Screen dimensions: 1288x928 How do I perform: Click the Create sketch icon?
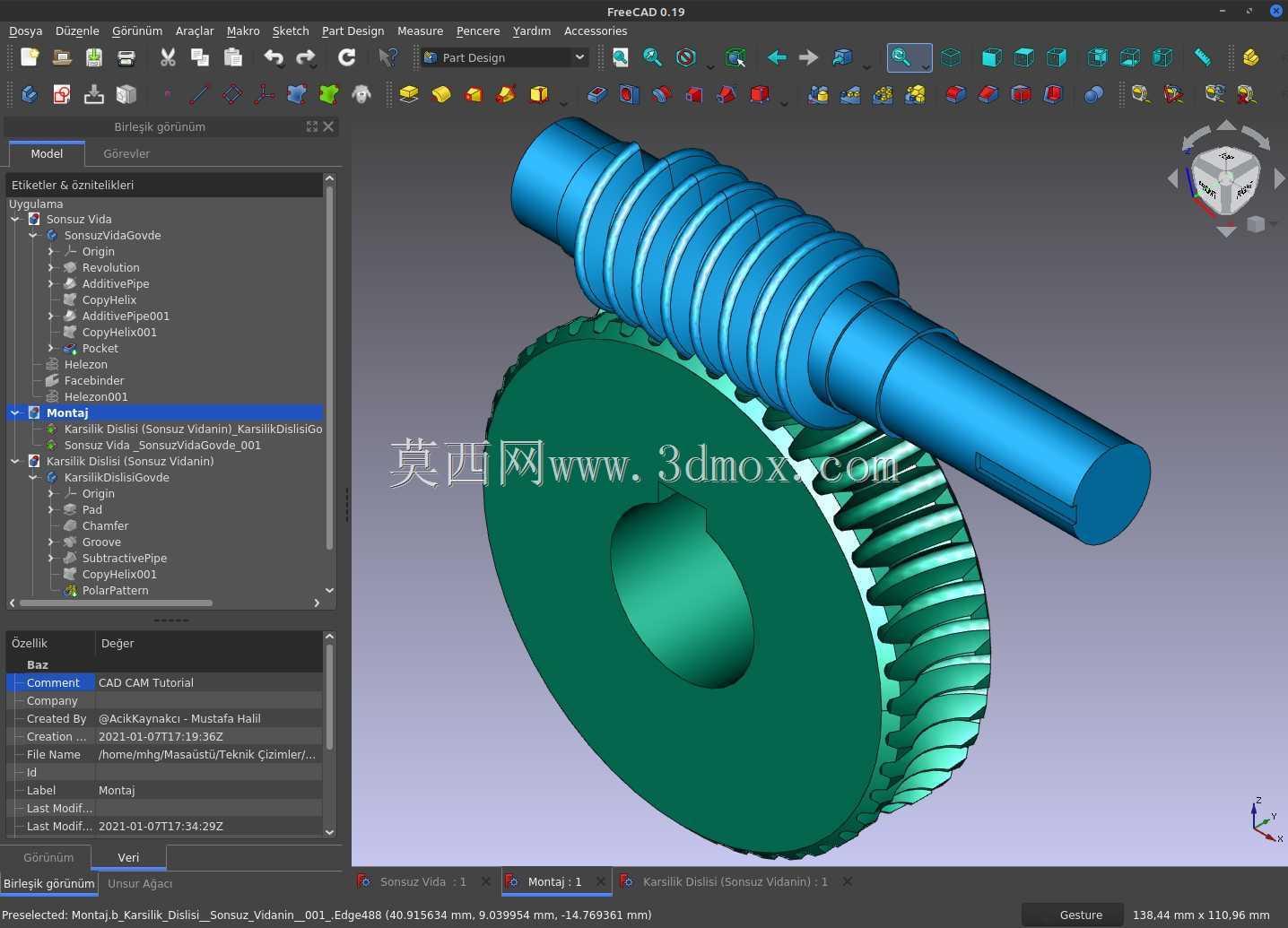coord(62,94)
